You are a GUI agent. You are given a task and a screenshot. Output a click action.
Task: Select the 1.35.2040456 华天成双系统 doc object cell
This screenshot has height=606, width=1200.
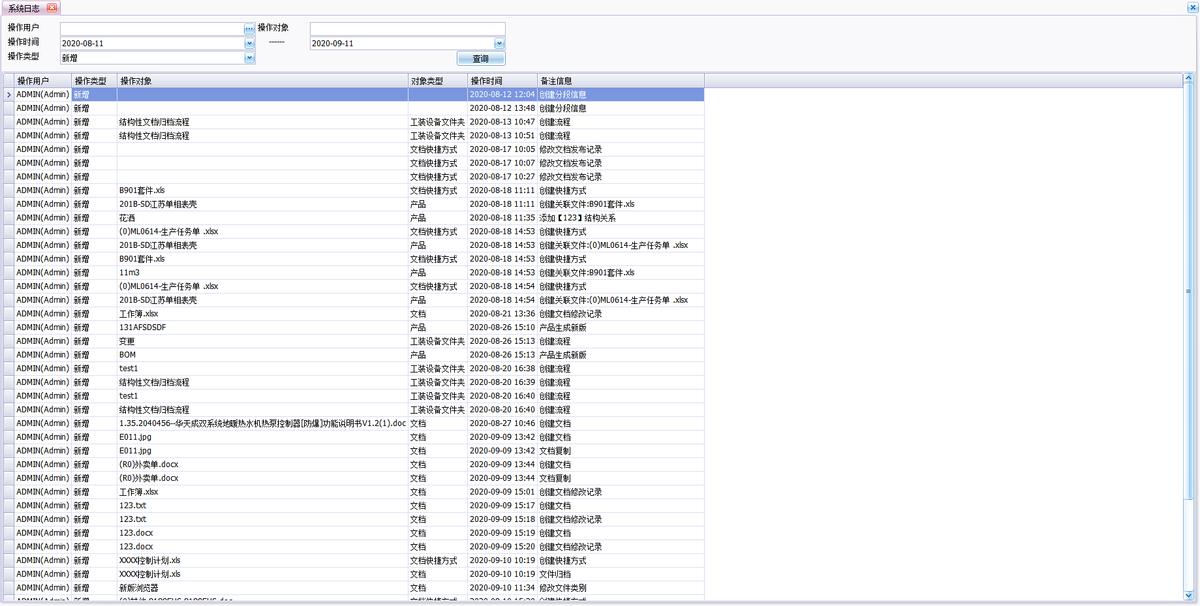(262, 423)
